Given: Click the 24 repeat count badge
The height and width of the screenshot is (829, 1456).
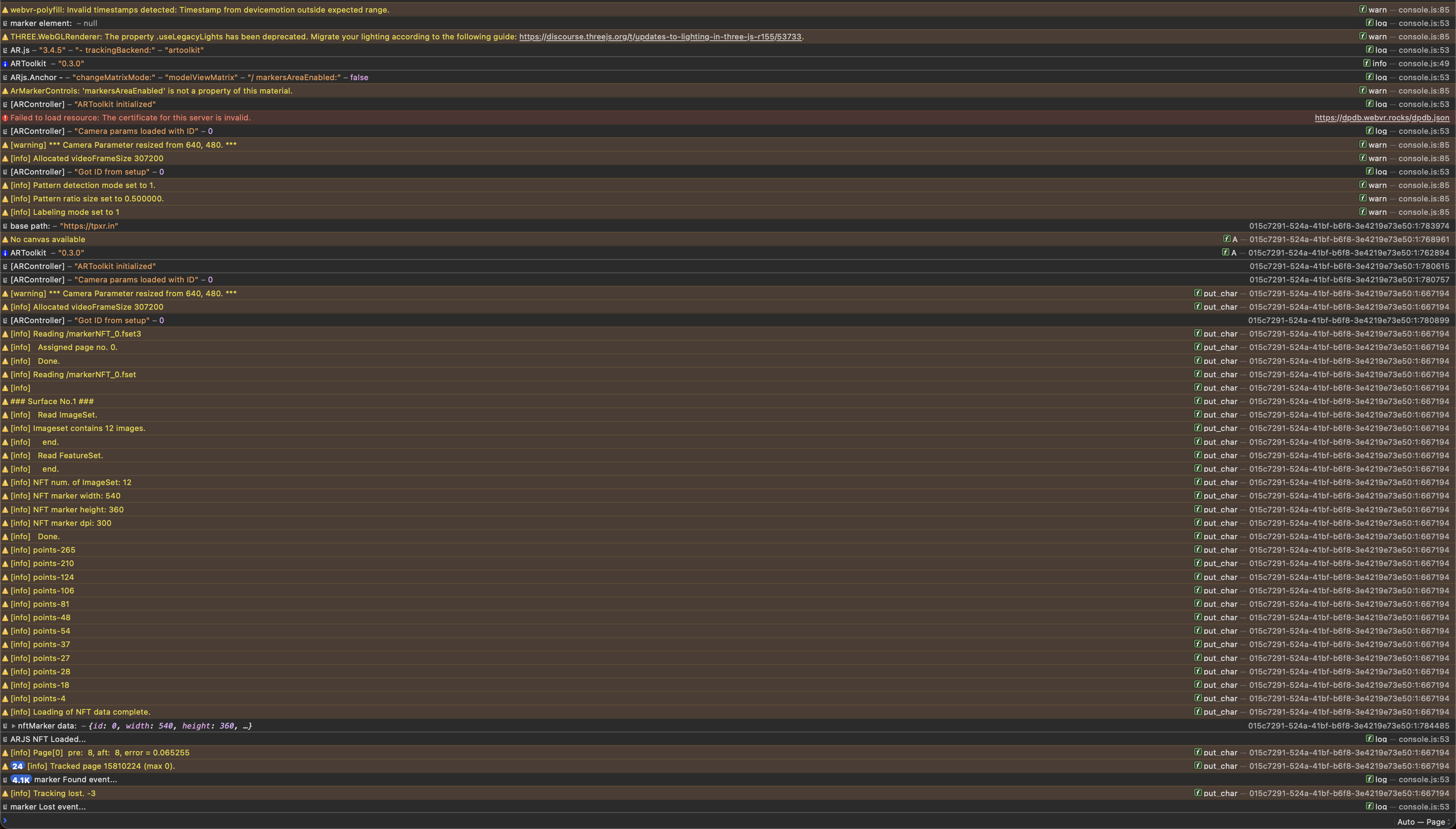Looking at the screenshot, I should click(x=18, y=766).
